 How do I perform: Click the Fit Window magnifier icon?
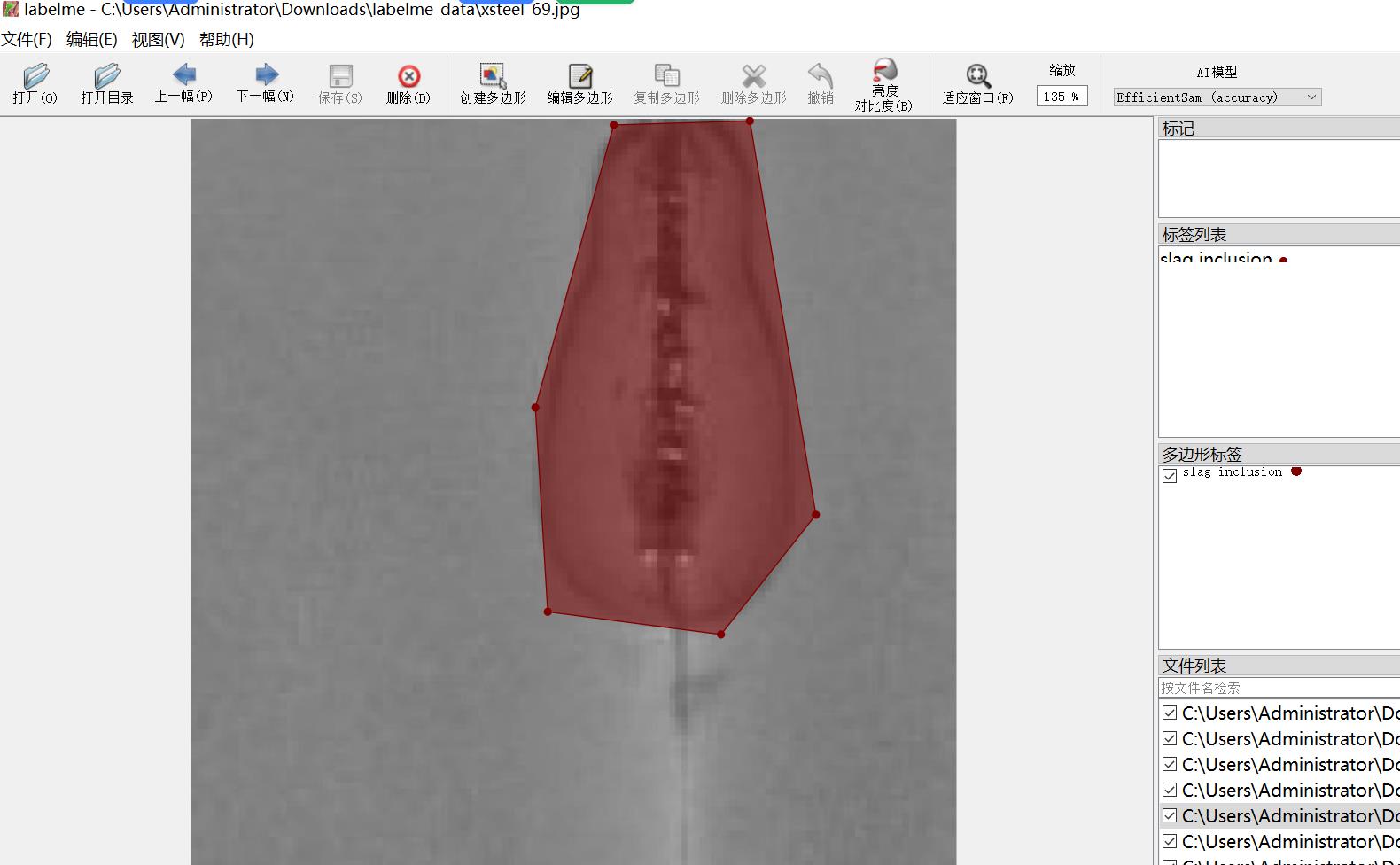977,77
